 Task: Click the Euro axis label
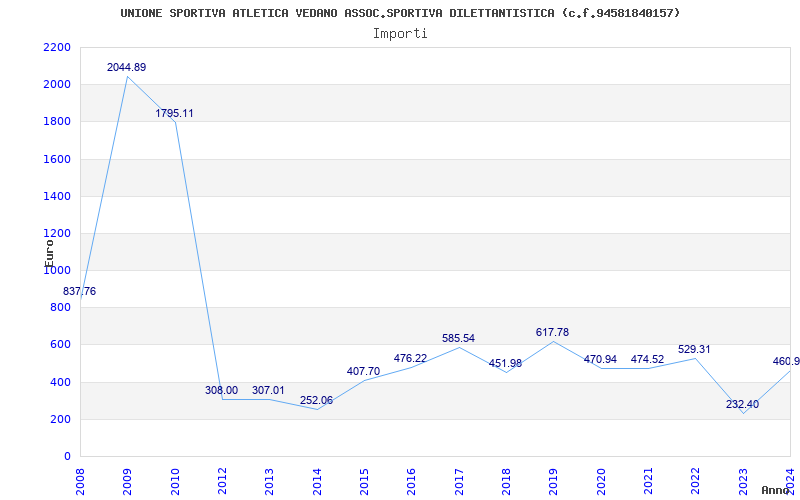(x=49, y=253)
